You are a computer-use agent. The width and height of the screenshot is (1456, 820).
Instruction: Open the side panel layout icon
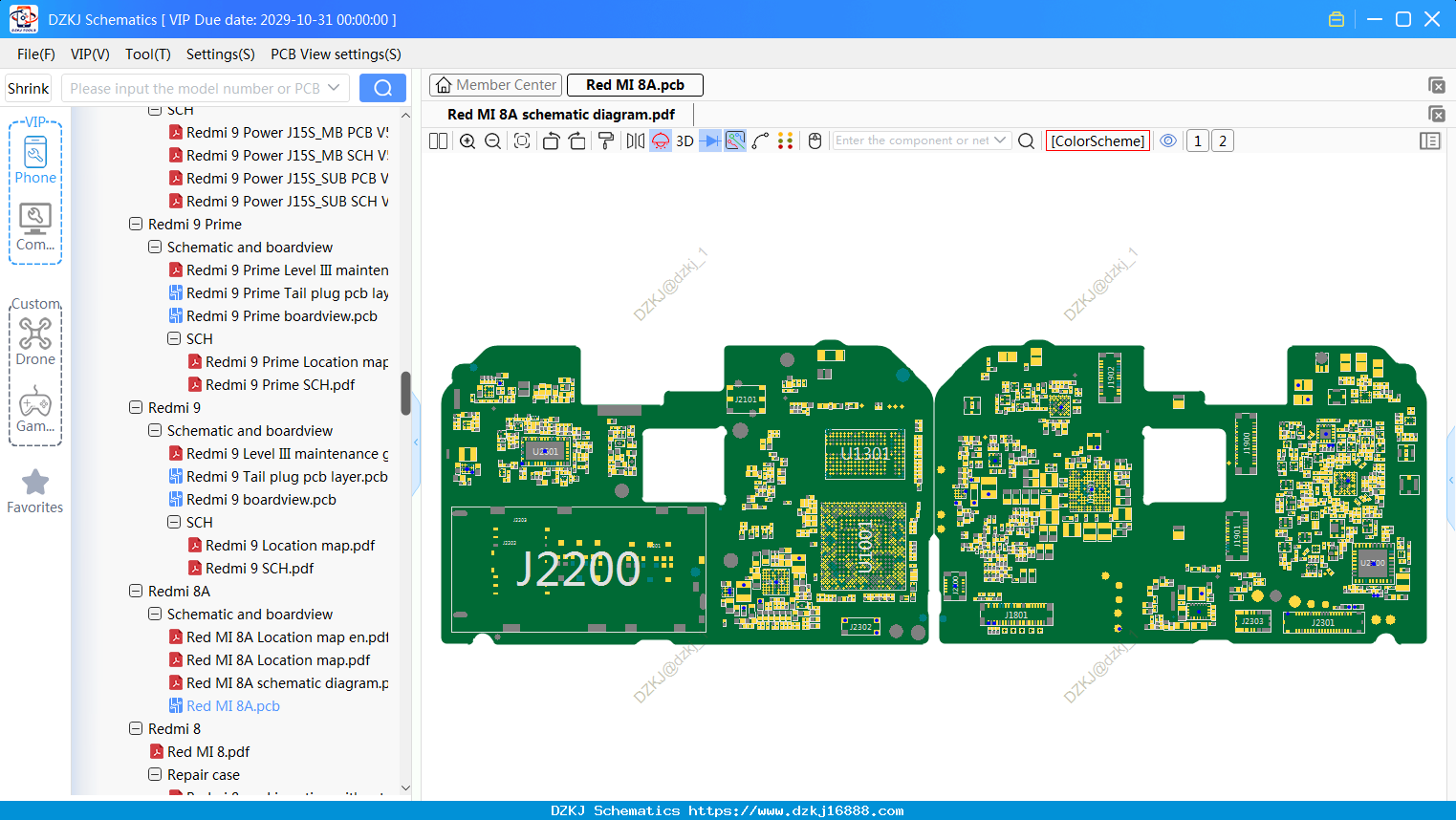(1430, 140)
